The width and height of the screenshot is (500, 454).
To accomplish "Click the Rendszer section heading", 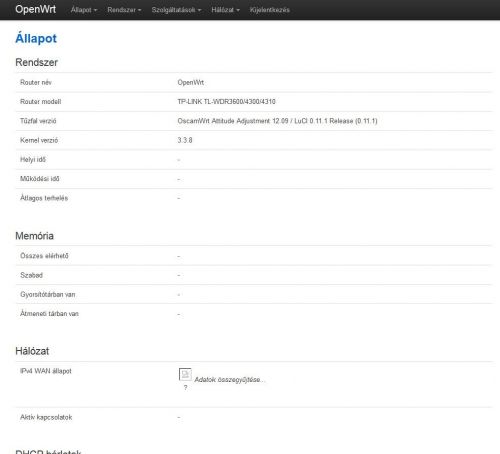I will [36, 62].
